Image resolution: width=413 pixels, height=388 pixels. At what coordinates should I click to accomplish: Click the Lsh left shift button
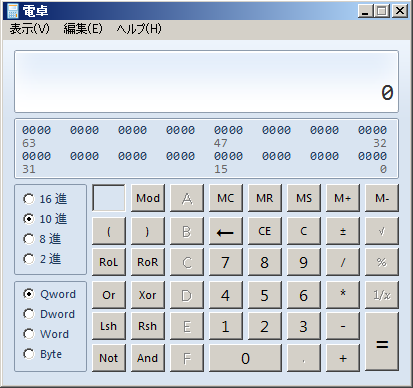pos(109,326)
